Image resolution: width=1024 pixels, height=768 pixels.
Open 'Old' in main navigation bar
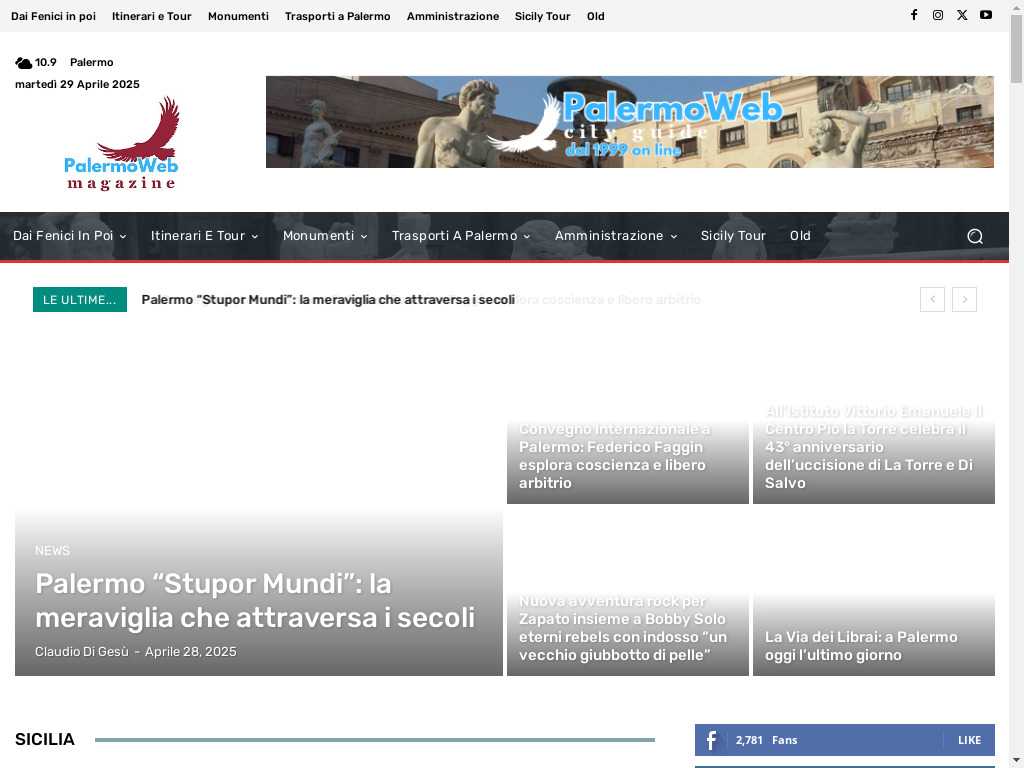coord(800,236)
